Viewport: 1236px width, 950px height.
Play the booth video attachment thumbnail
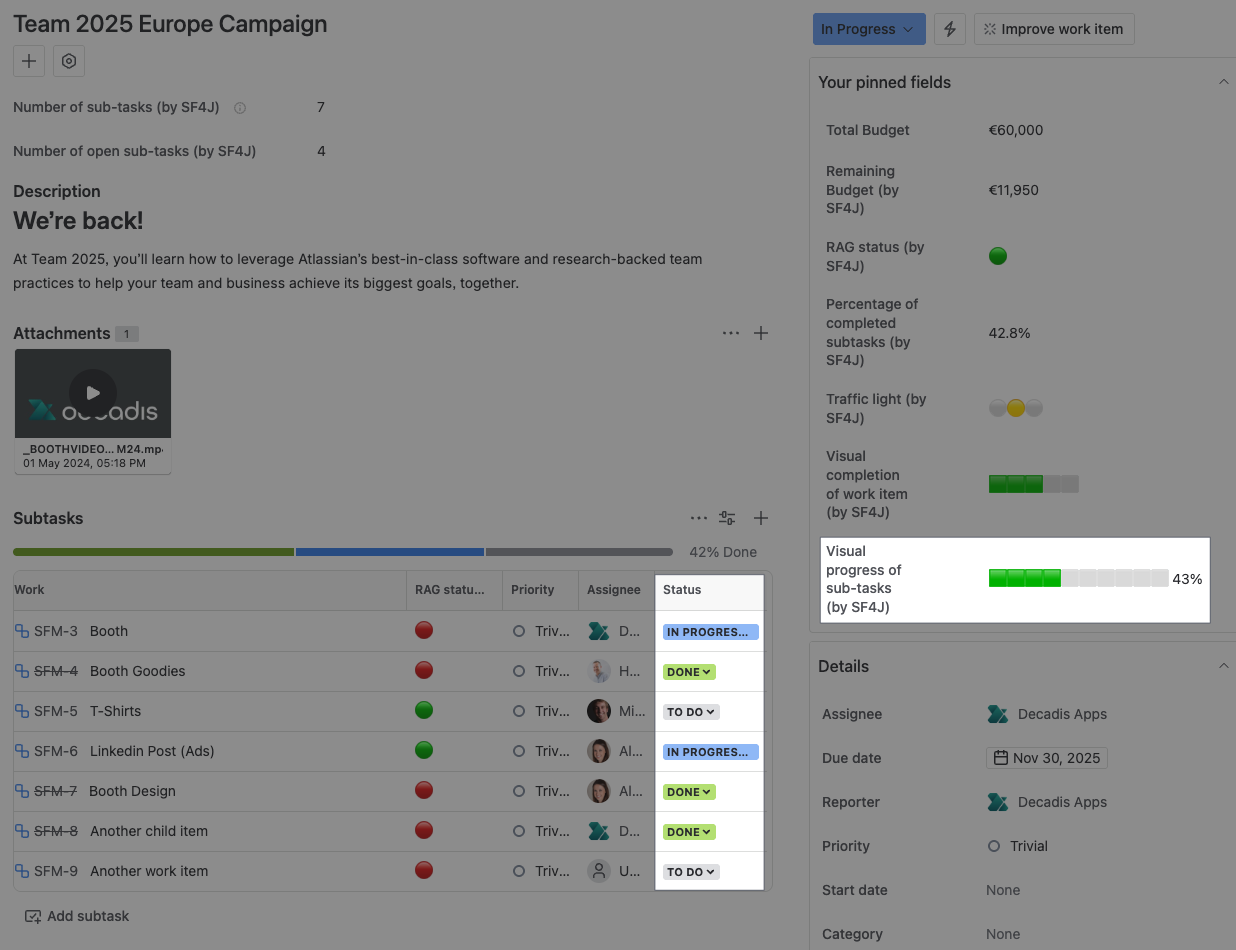[93, 393]
